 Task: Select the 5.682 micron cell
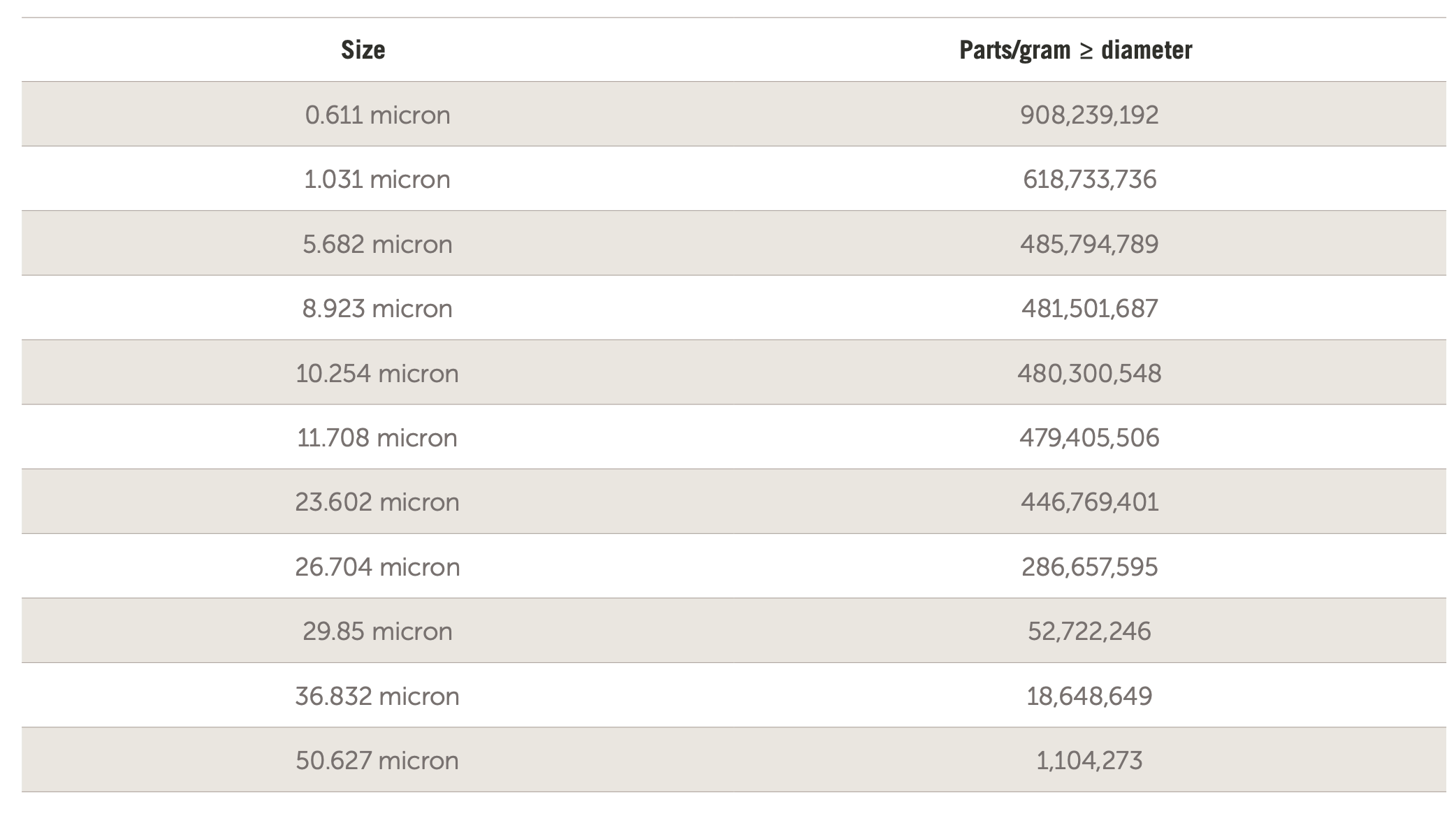(x=377, y=244)
